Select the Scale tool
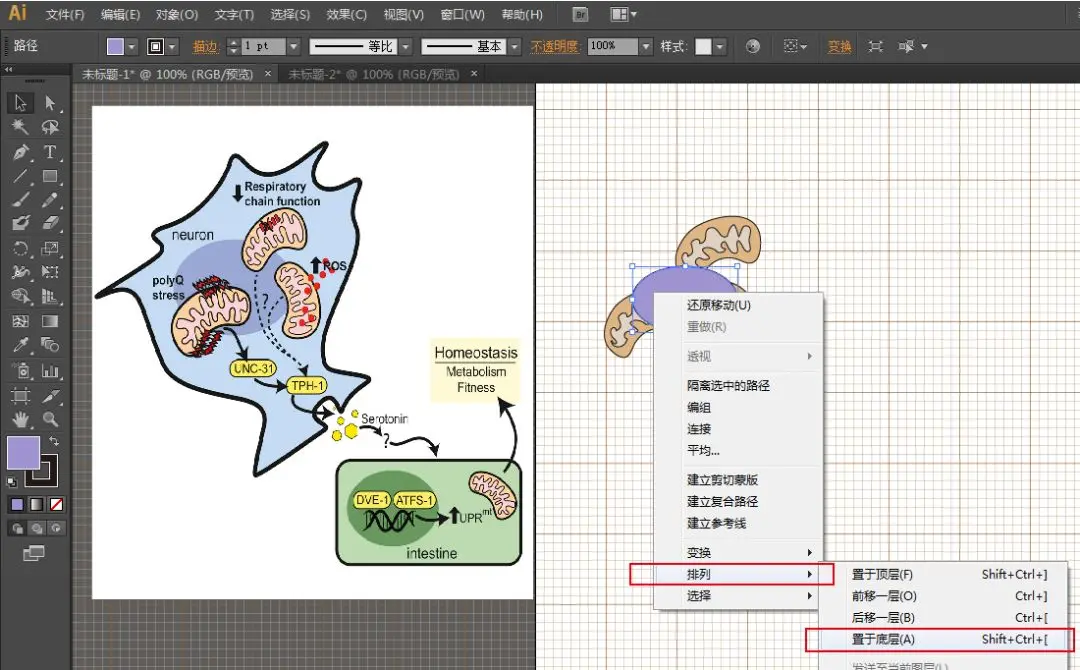1080x670 pixels. click(50, 248)
